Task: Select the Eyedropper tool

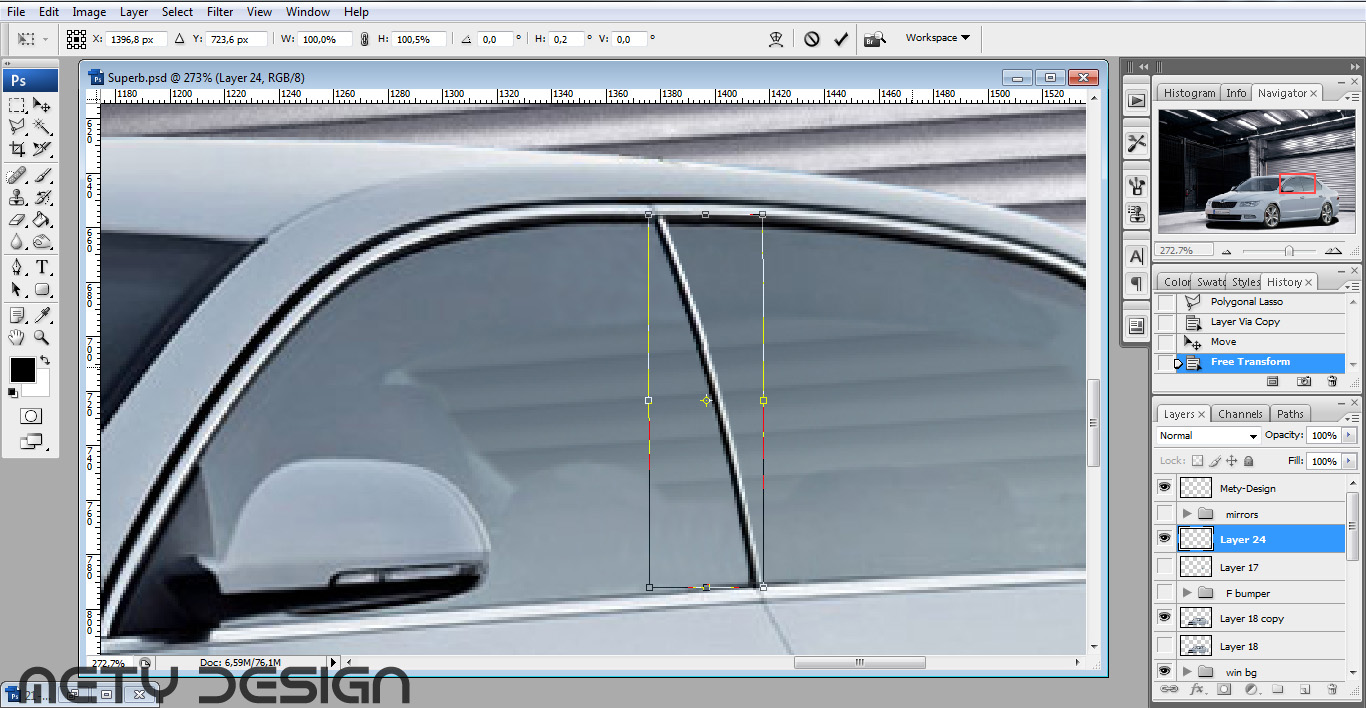Action: pyautogui.click(x=42, y=316)
